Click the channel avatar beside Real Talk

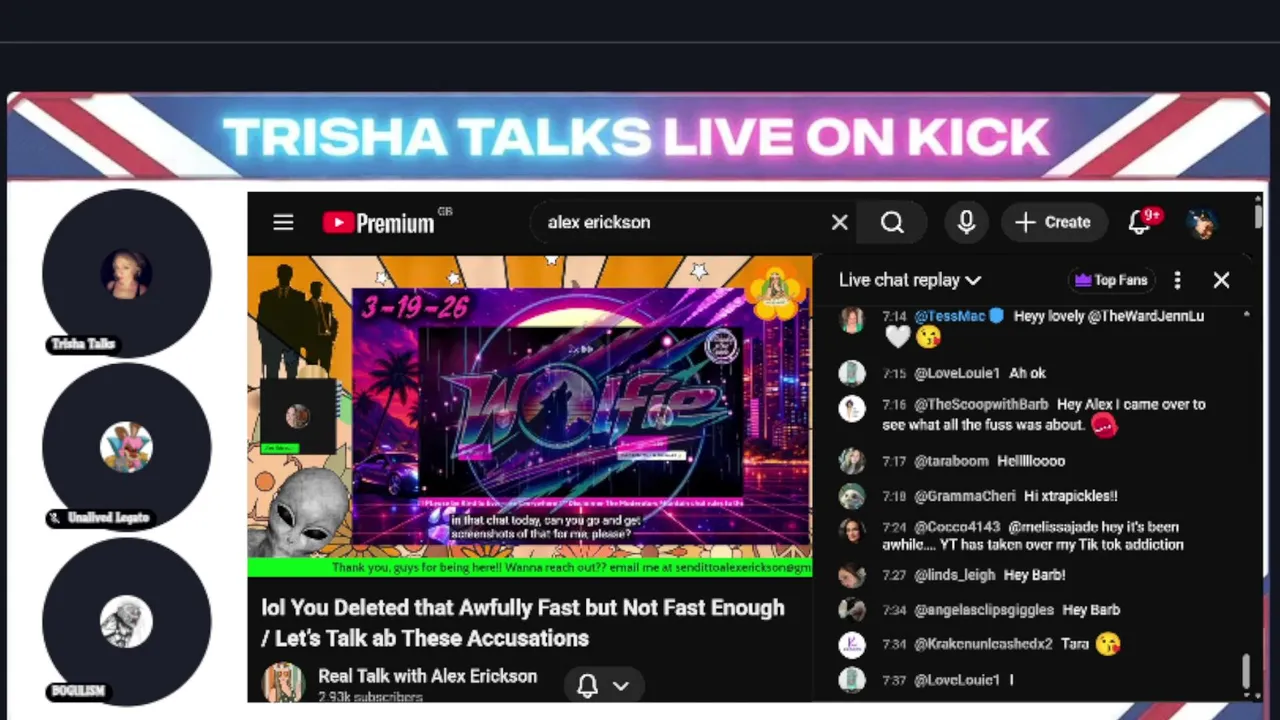(x=283, y=683)
